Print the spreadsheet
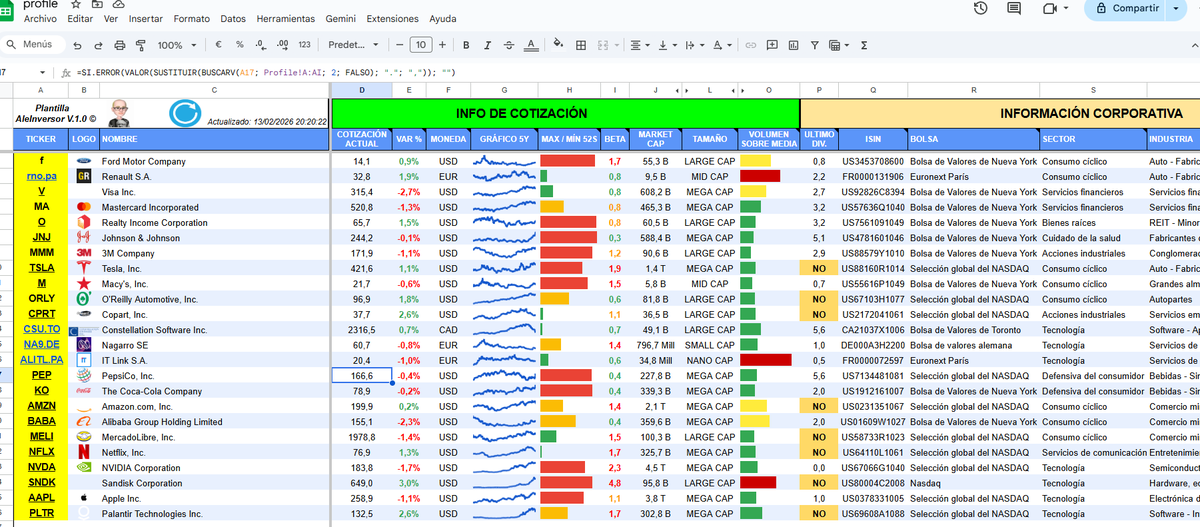Image resolution: width=1200 pixels, height=527 pixels. click(x=120, y=45)
